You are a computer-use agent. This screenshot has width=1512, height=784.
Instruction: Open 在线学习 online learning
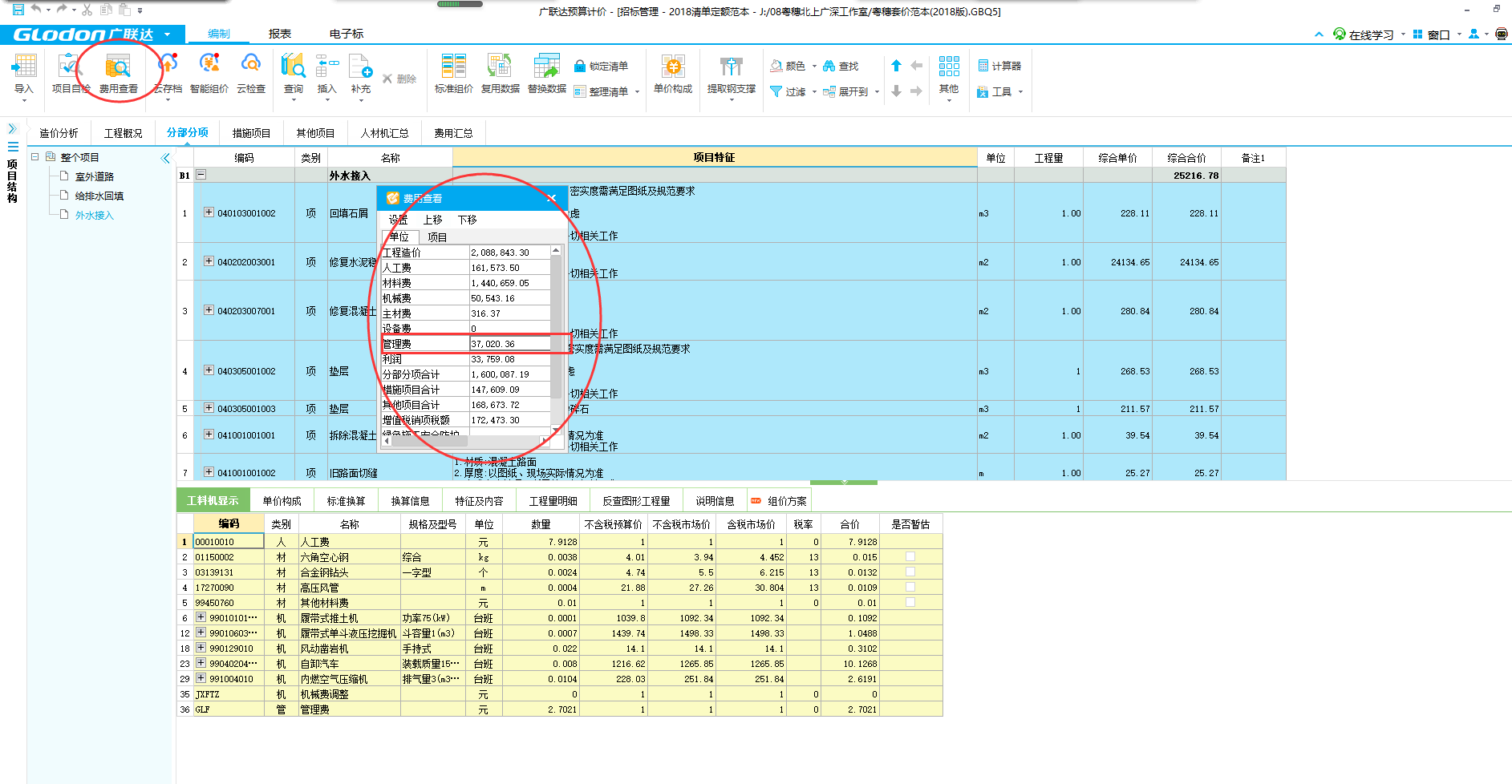(1363, 34)
